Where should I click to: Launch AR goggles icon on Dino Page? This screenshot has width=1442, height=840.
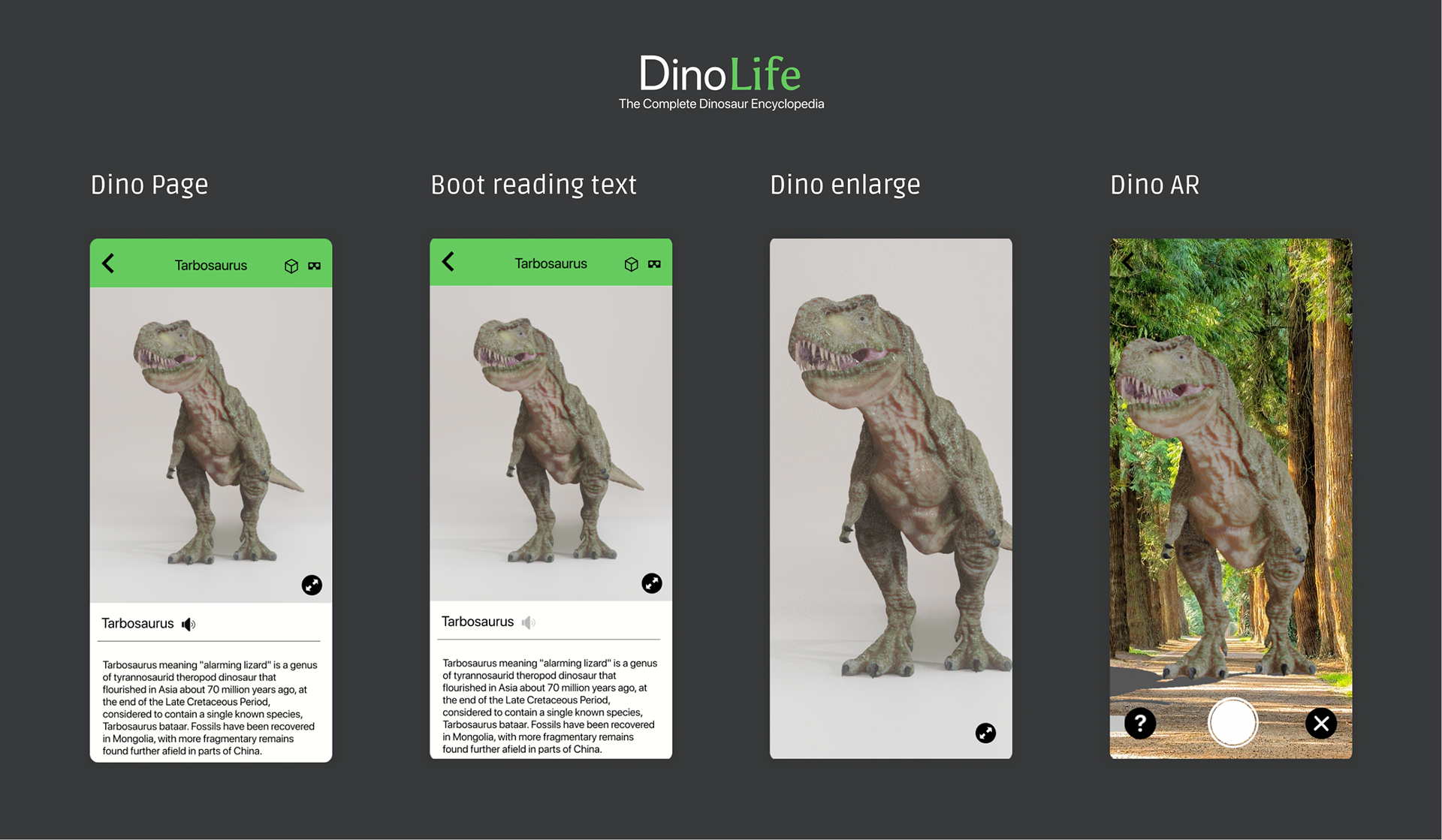click(315, 266)
